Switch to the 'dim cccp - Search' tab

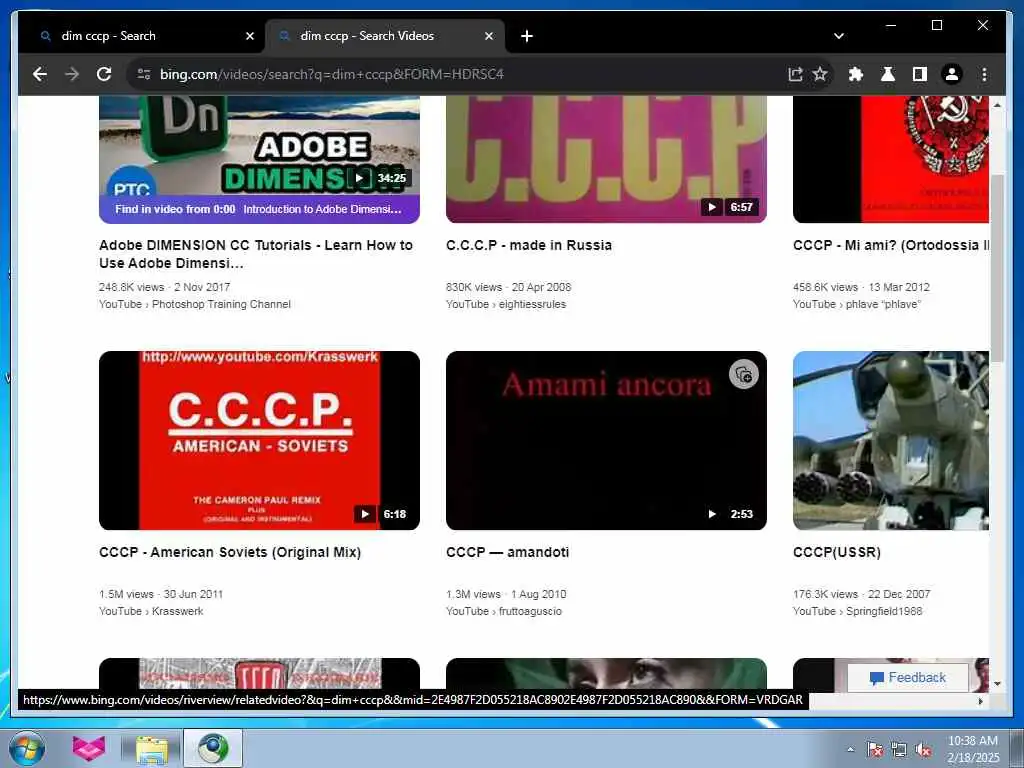(x=141, y=37)
